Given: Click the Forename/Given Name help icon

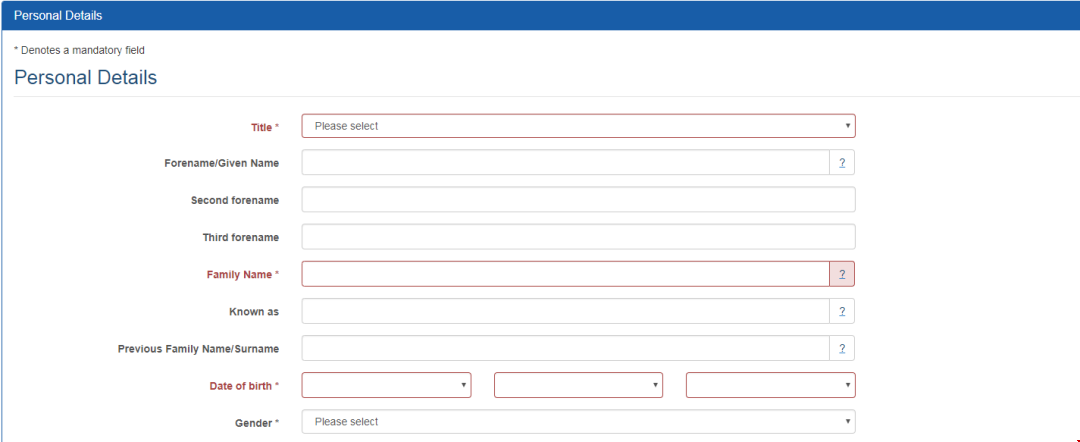Looking at the screenshot, I should pos(842,163).
